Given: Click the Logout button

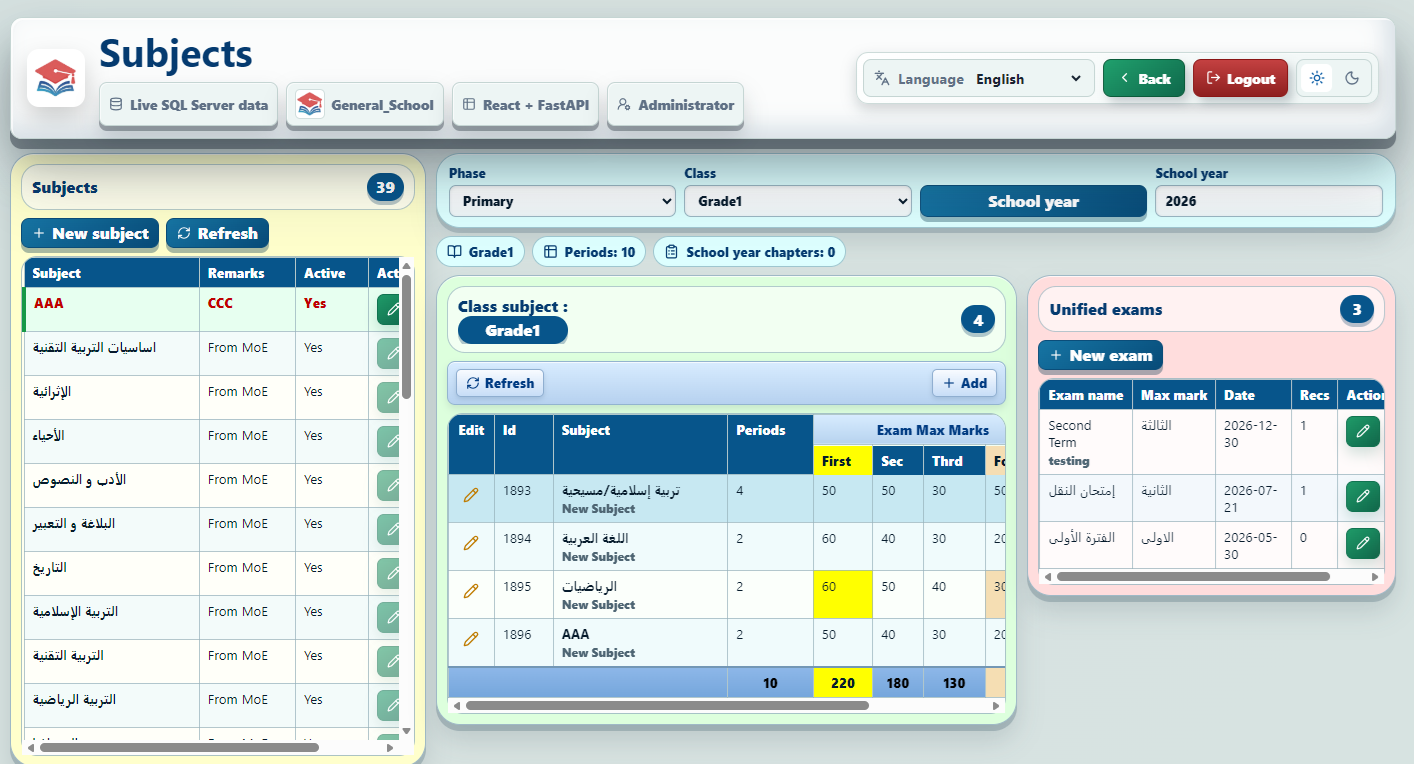Looking at the screenshot, I should (1240, 79).
